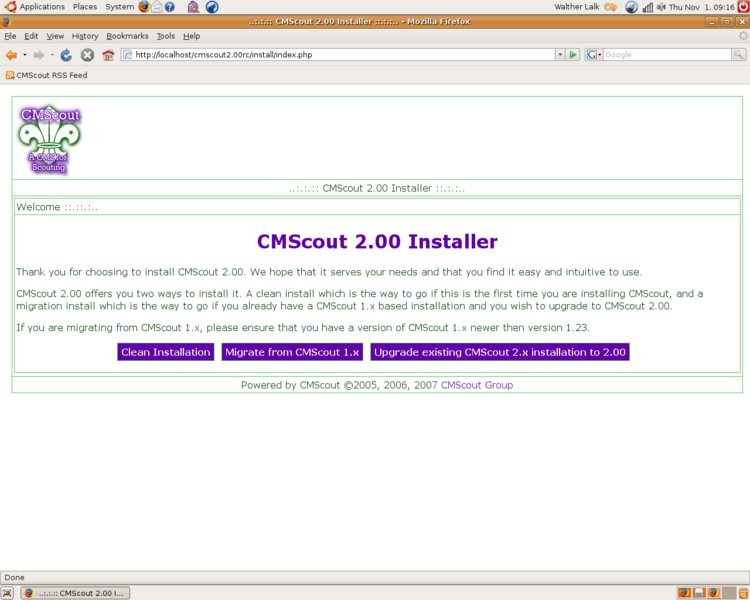Open the Help launcher in the top panel
The image size is (750, 600).
(x=170, y=7)
